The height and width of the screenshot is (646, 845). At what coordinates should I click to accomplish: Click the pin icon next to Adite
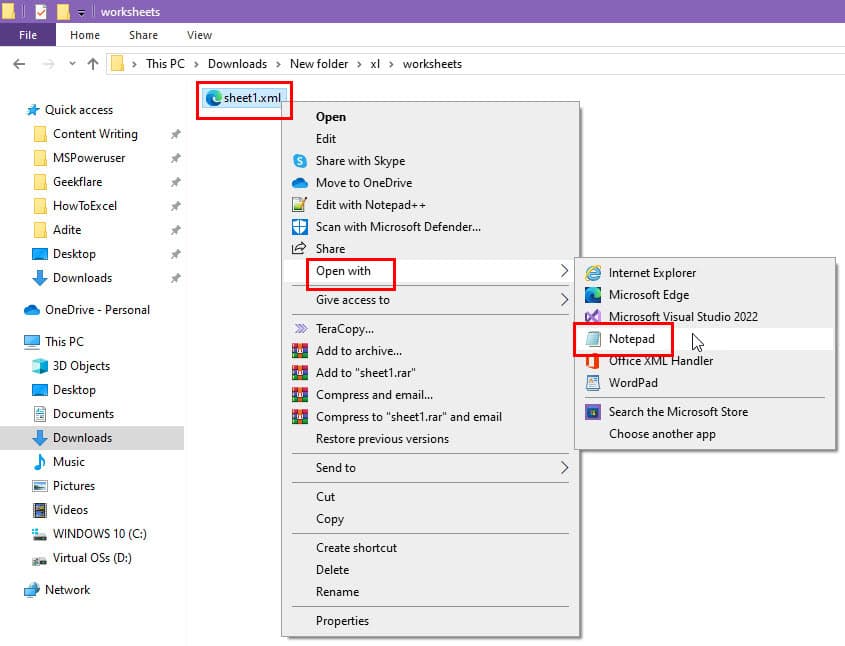[176, 230]
